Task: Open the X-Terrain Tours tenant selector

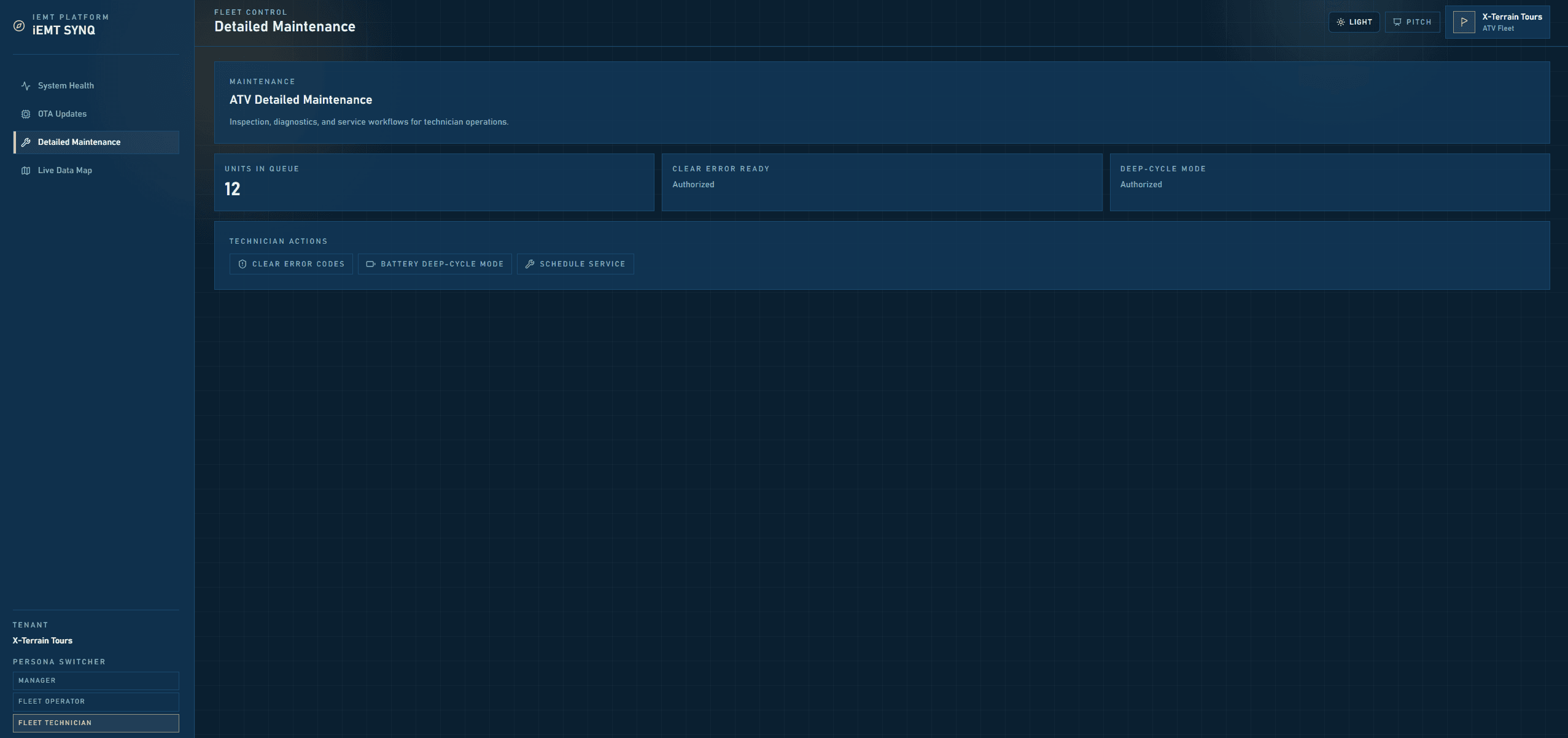Action: 1511,22
